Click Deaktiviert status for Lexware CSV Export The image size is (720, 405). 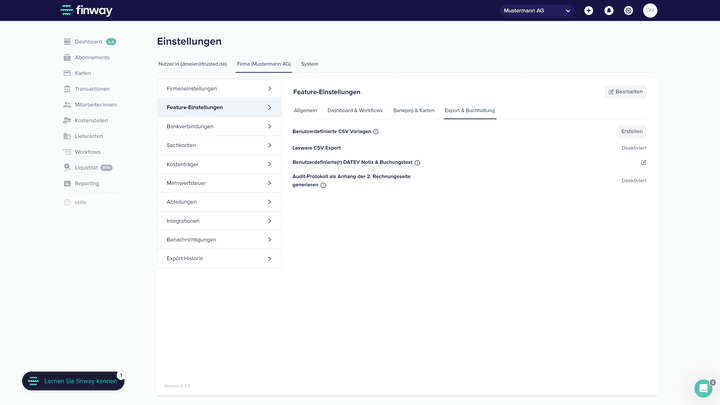634,148
